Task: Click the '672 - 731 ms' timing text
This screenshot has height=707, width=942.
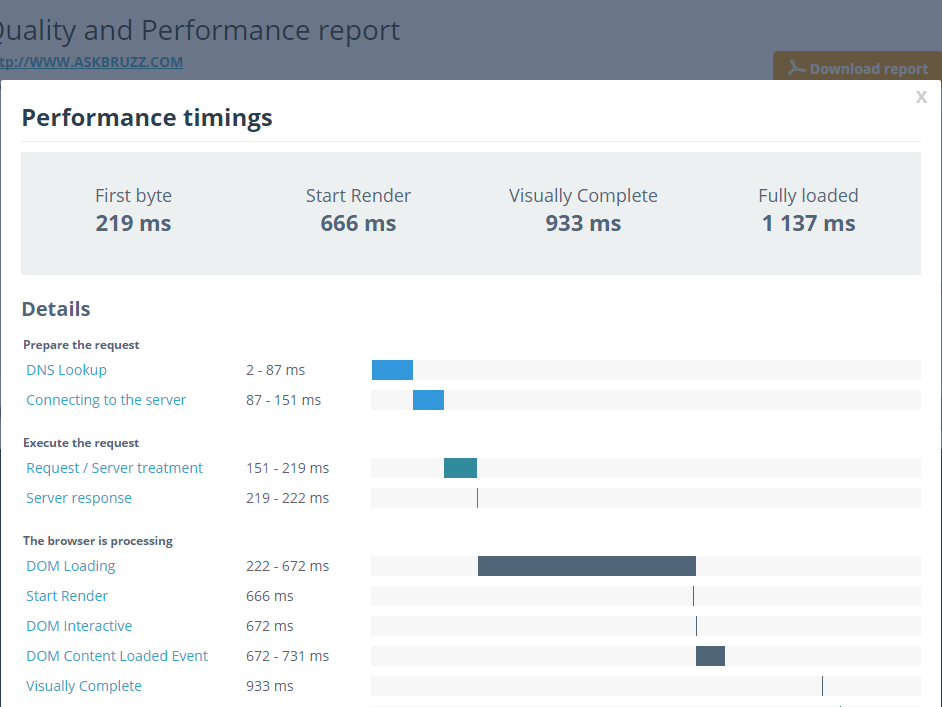Action: (x=287, y=656)
